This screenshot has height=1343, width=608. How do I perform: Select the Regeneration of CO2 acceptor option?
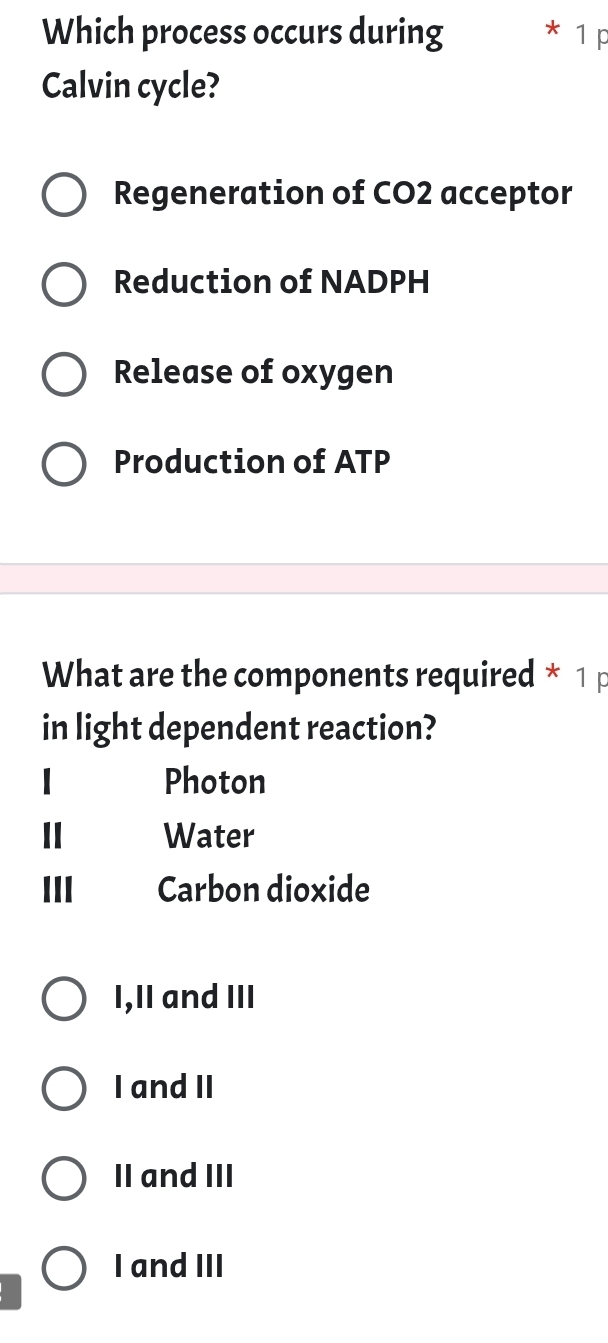[64, 195]
